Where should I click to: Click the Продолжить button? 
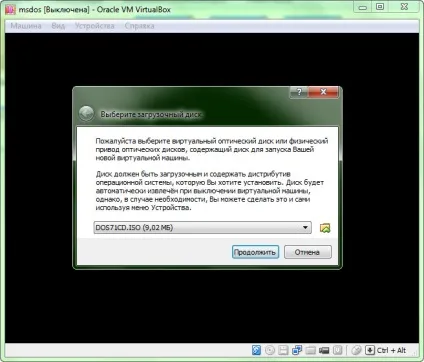(x=255, y=252)
